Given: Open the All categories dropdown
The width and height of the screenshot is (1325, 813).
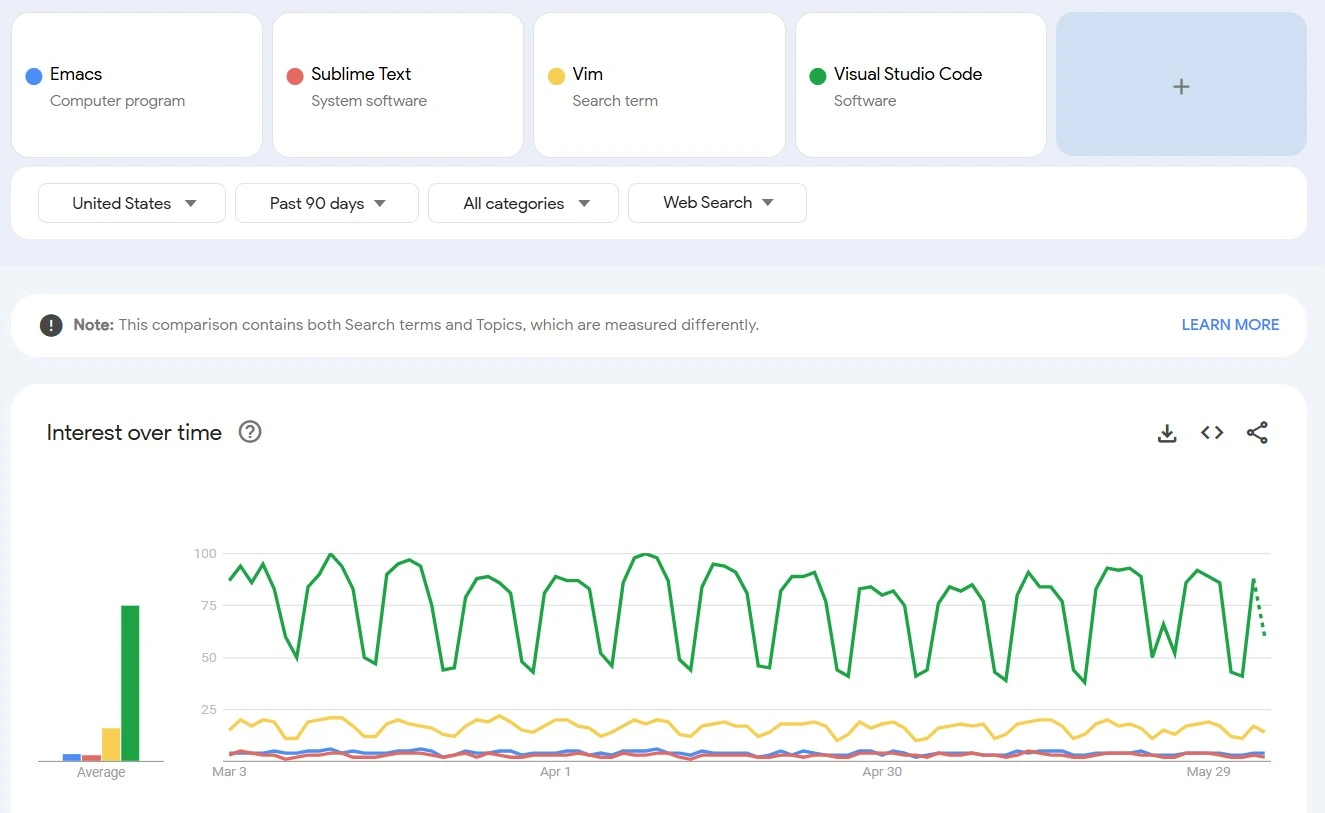Looking at the screenshot, I should point(524,203).
